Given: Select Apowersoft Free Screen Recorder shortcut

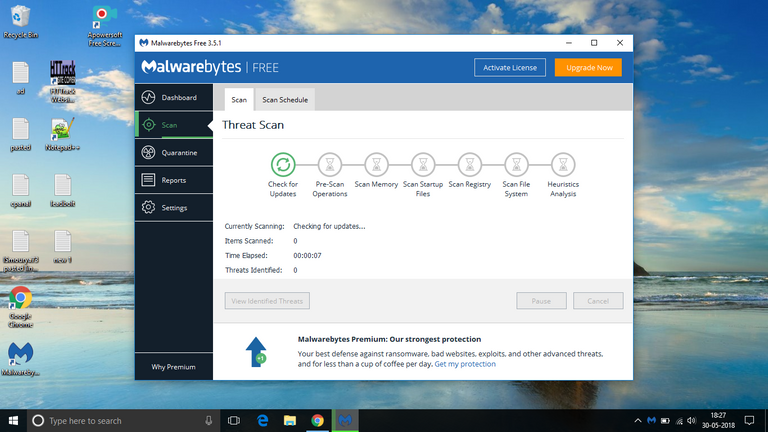Looking at the screenshot, I should (x=104, y=26).
